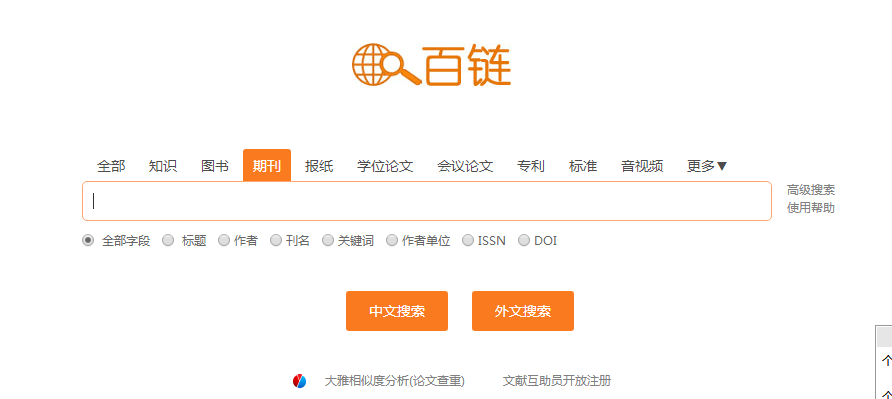Switch to the 标准 tab
The width and height of the screenshot is (892, 399).
tap(583, 166)
